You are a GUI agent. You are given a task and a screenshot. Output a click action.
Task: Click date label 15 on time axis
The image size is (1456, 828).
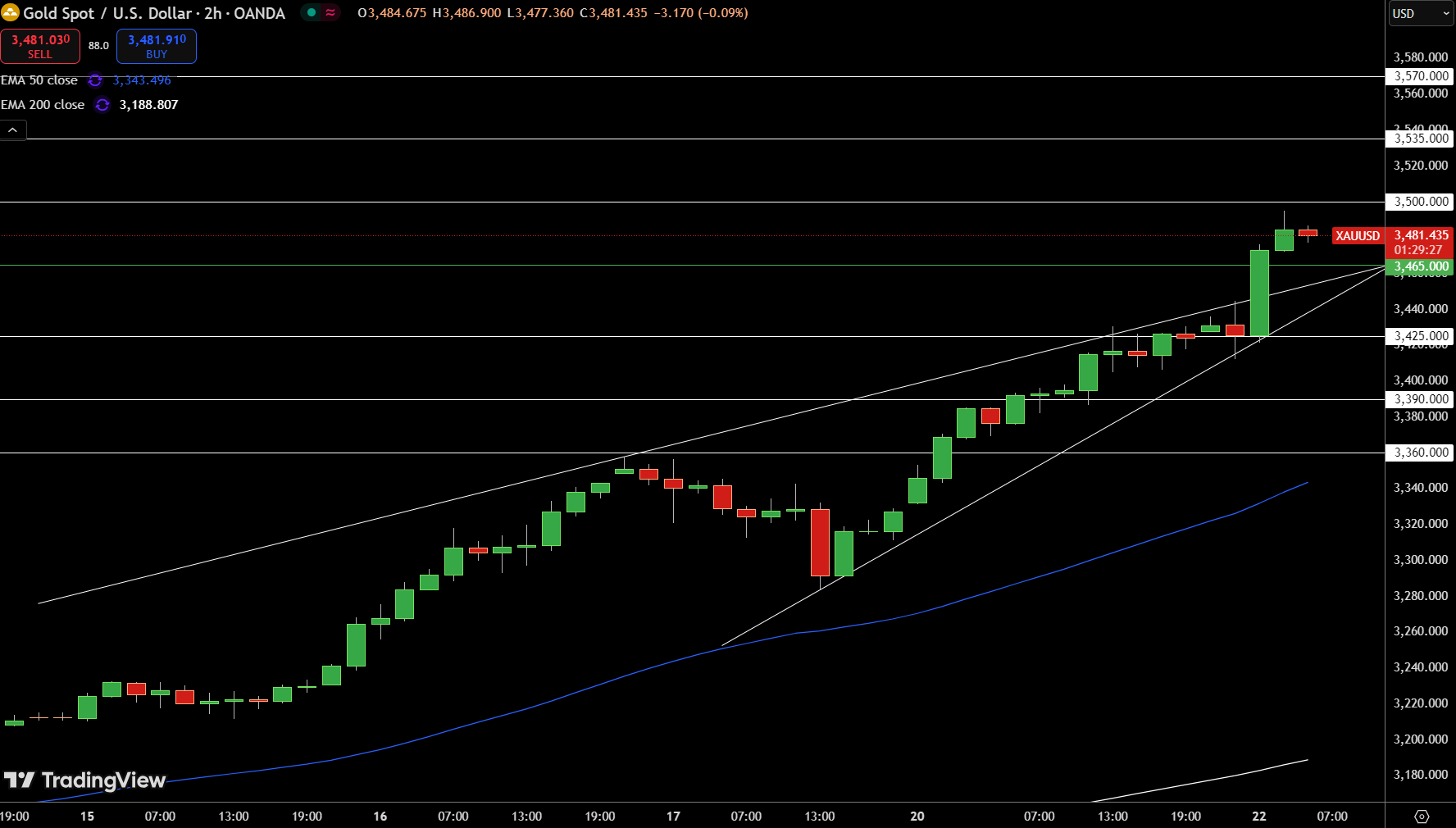point(87,817)
